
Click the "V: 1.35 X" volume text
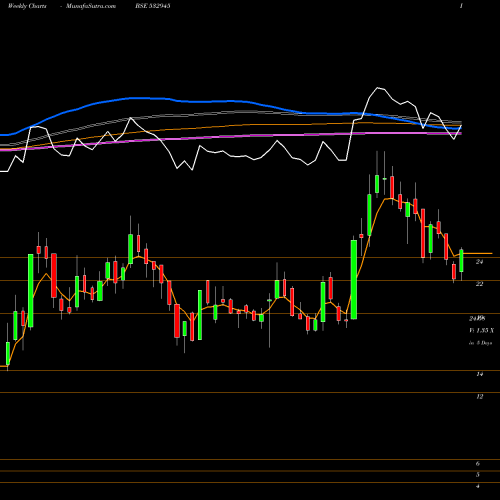481,330
